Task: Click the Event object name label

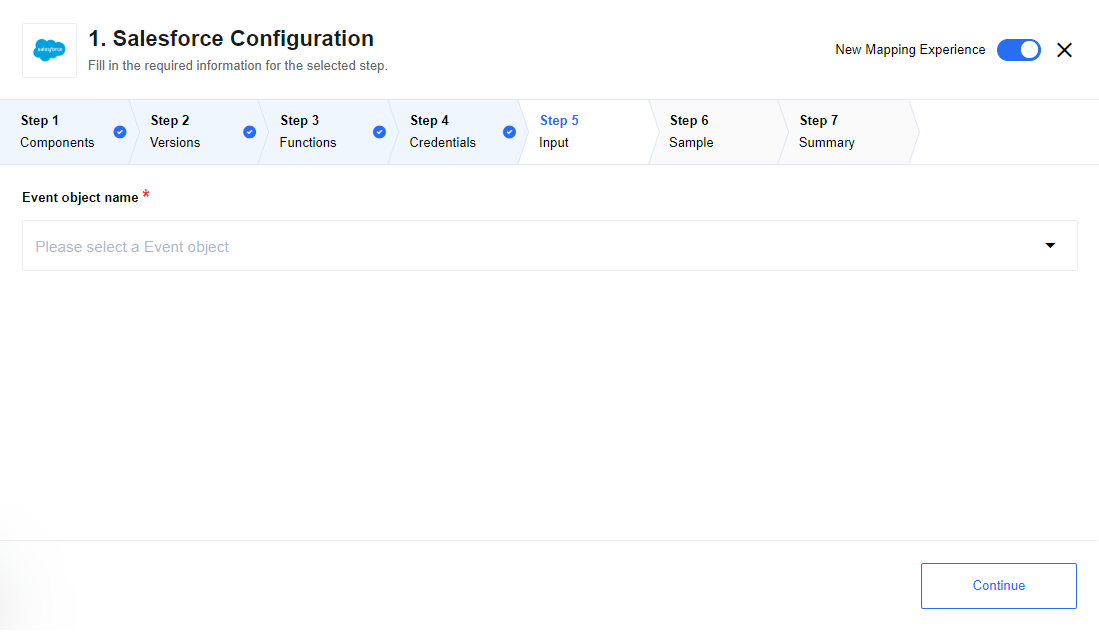Action: pos(80,198)
